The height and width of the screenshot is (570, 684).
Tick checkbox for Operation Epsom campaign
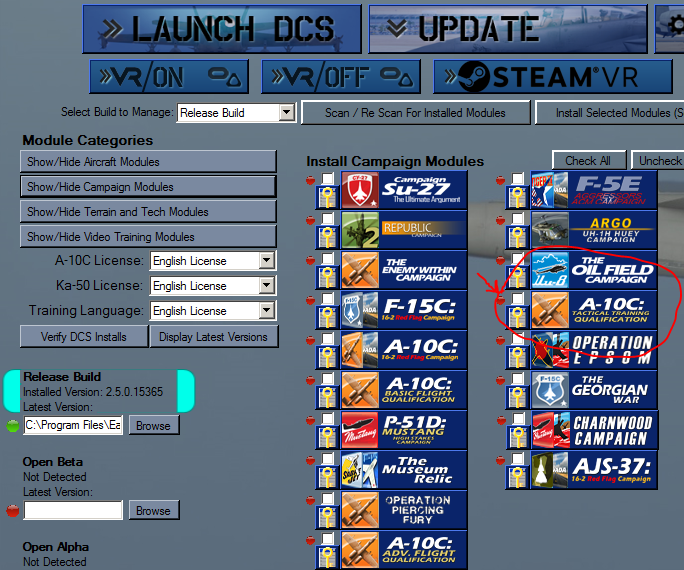coord(518,338)
